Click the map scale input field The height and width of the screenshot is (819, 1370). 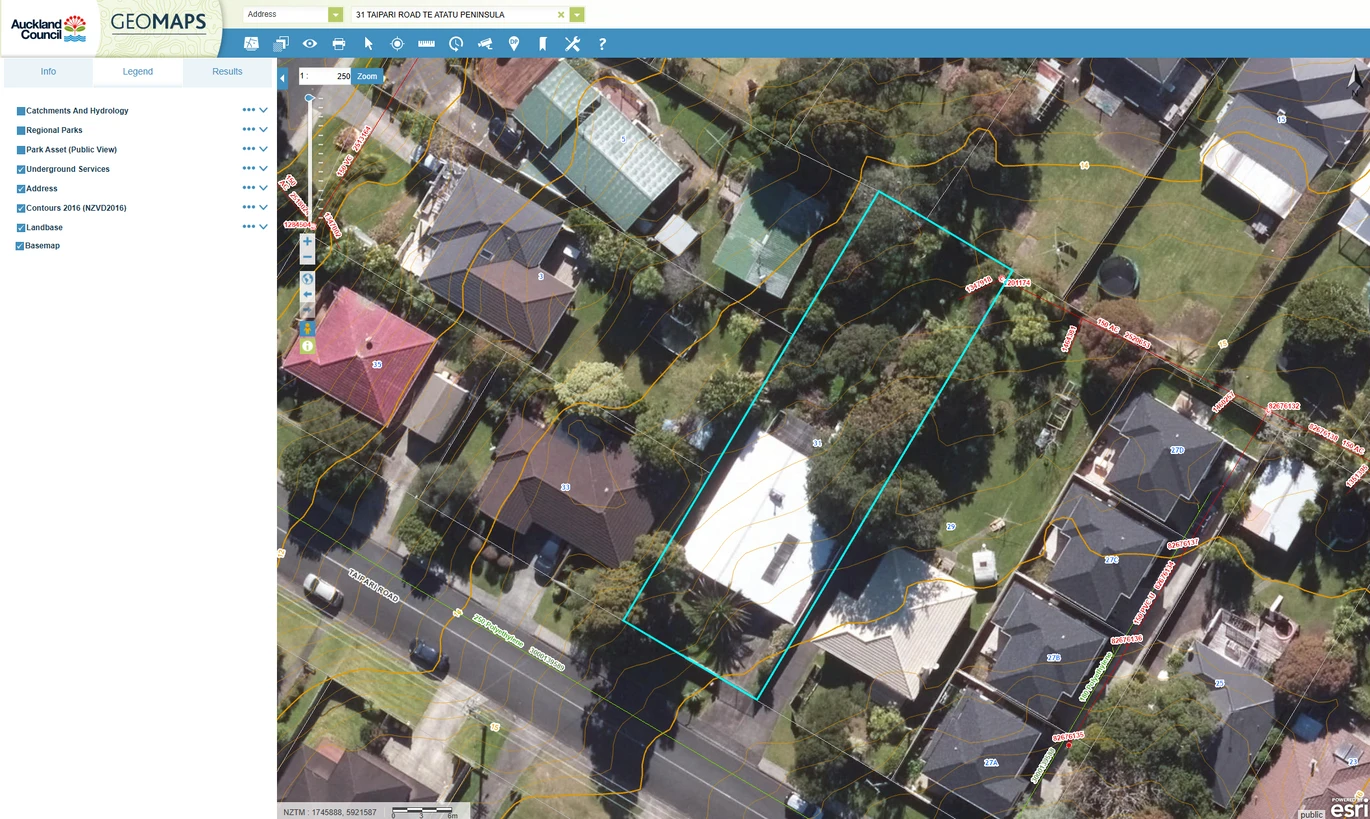point(333,76)
